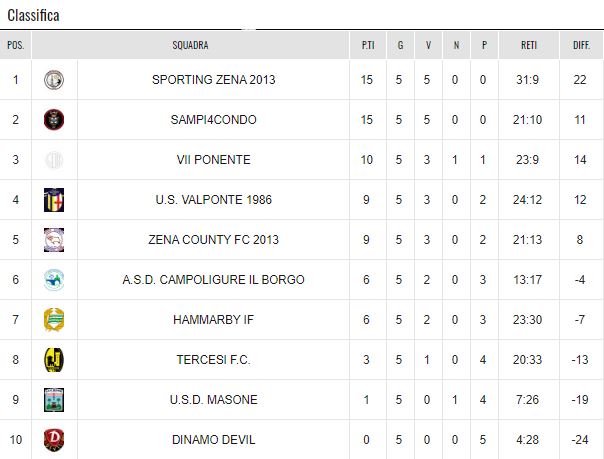Click the Classifica section title

pos(33,15)
